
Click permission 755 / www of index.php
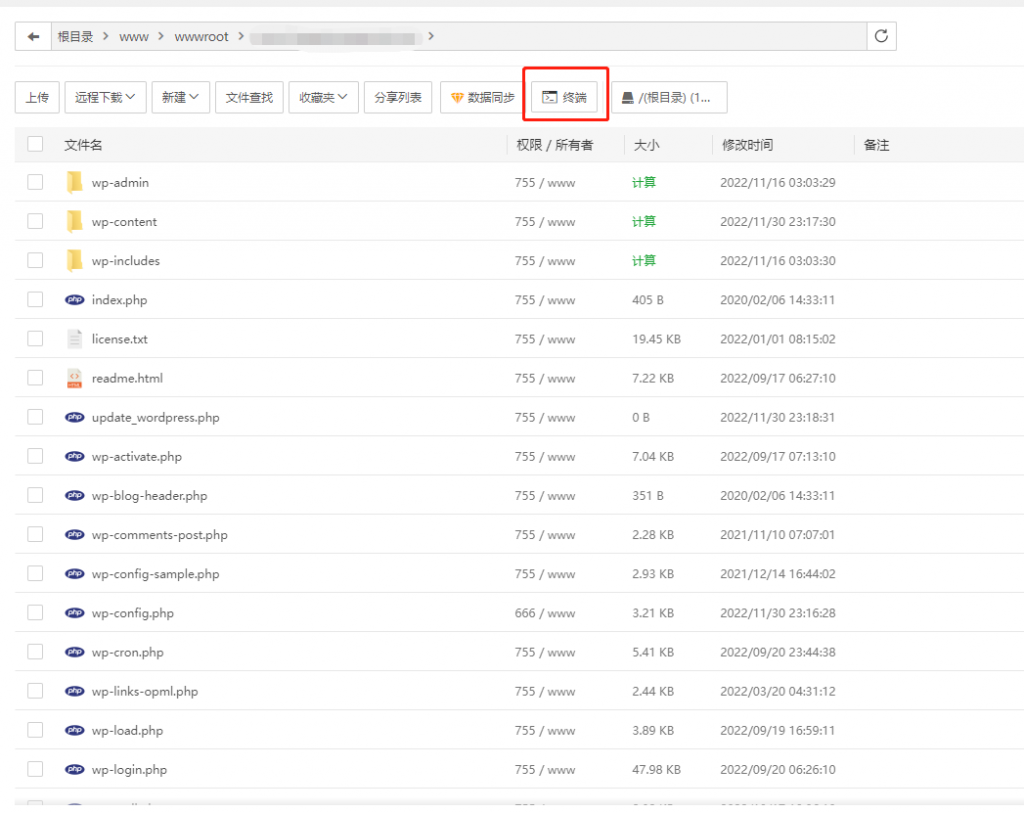tap(545, 300)
